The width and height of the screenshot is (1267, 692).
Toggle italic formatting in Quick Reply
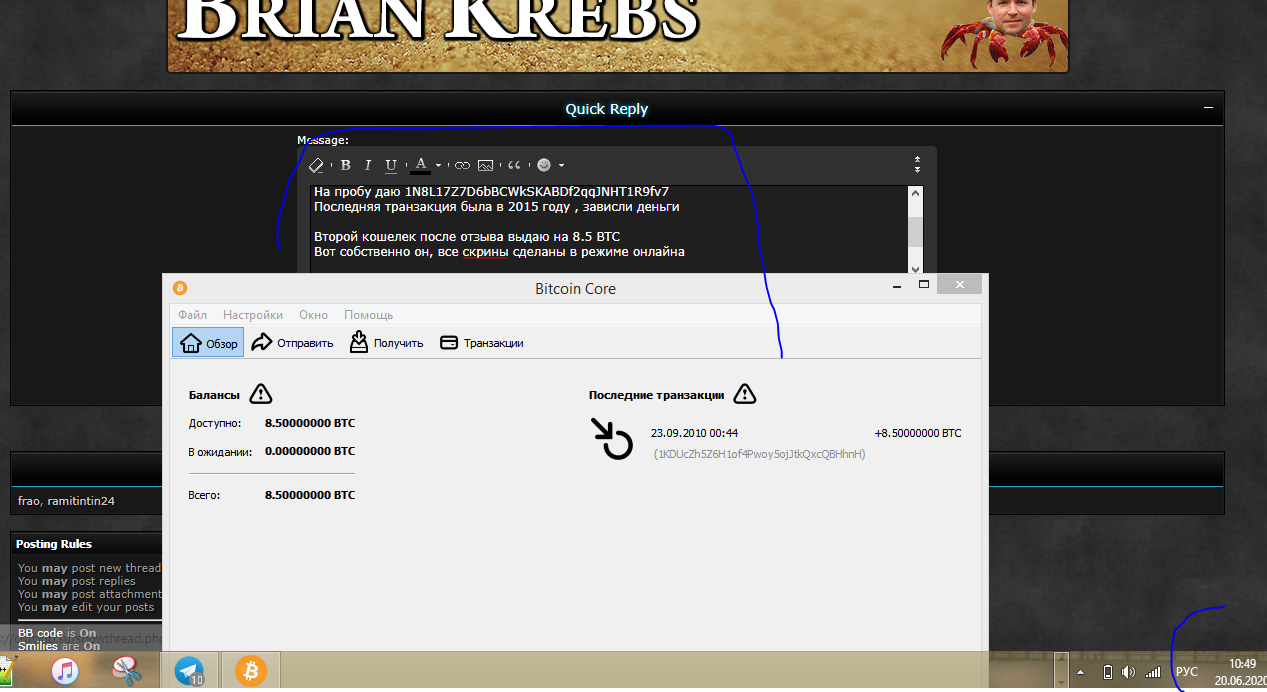(x=367, y=165)
